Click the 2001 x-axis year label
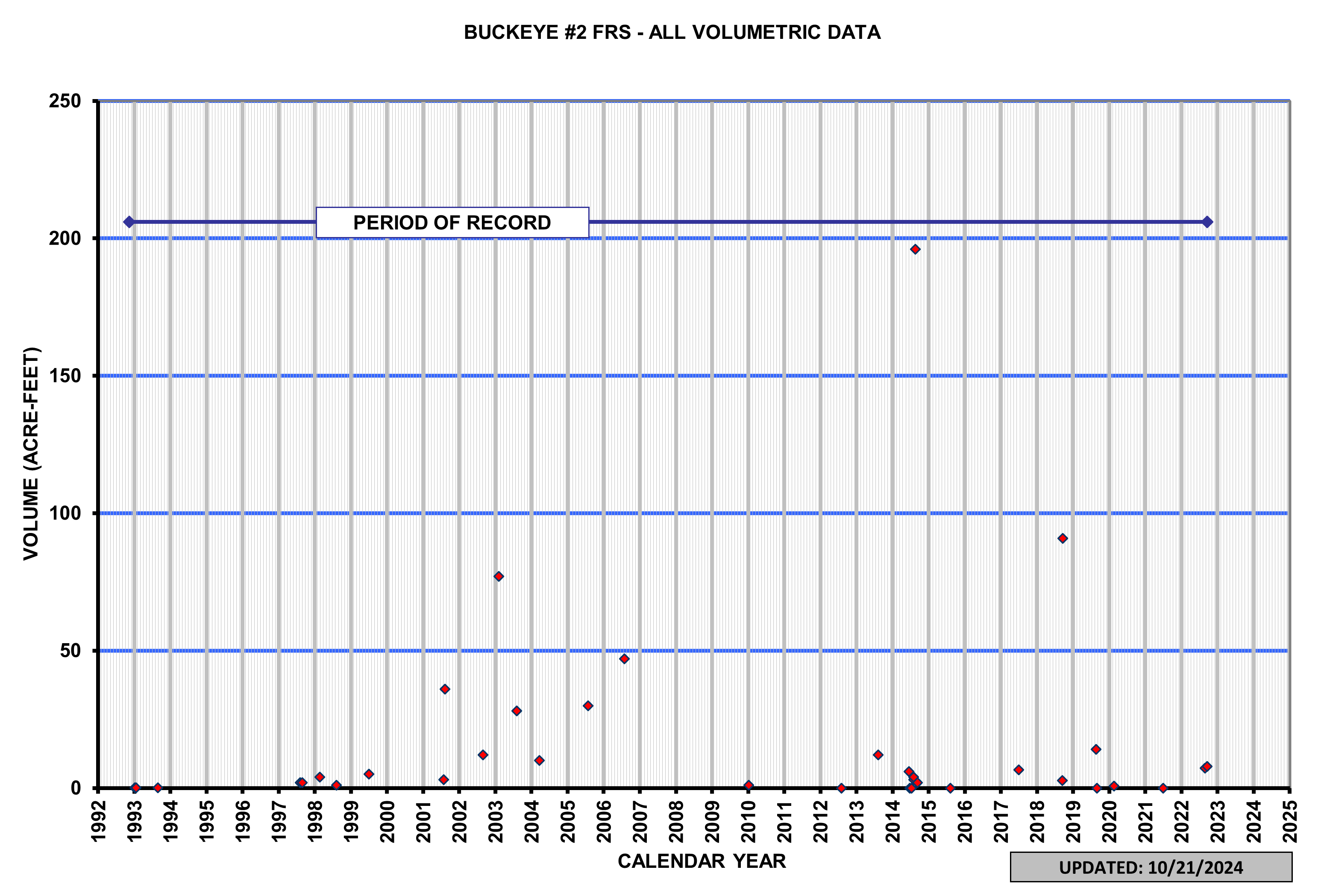The height and width of the screenshot is (896, 1321). [423, 822]
